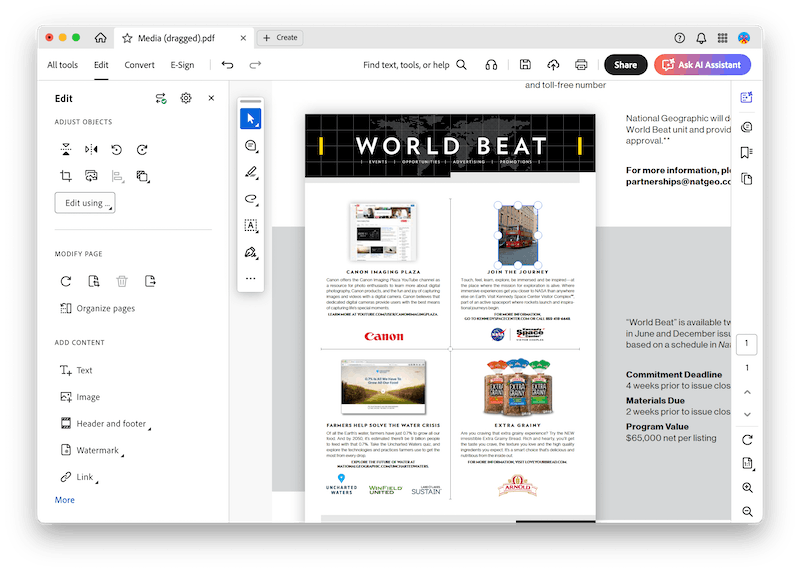The width and height of the screenshot is (800, 572).
Task: Open the Watermark dropdown
Action: 92,450
